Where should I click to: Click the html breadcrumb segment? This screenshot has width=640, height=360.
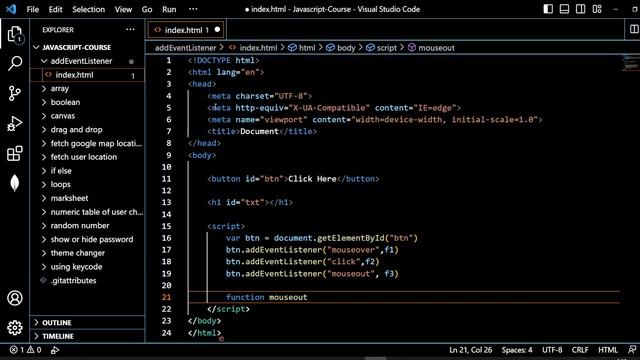[x=302, y=48]
